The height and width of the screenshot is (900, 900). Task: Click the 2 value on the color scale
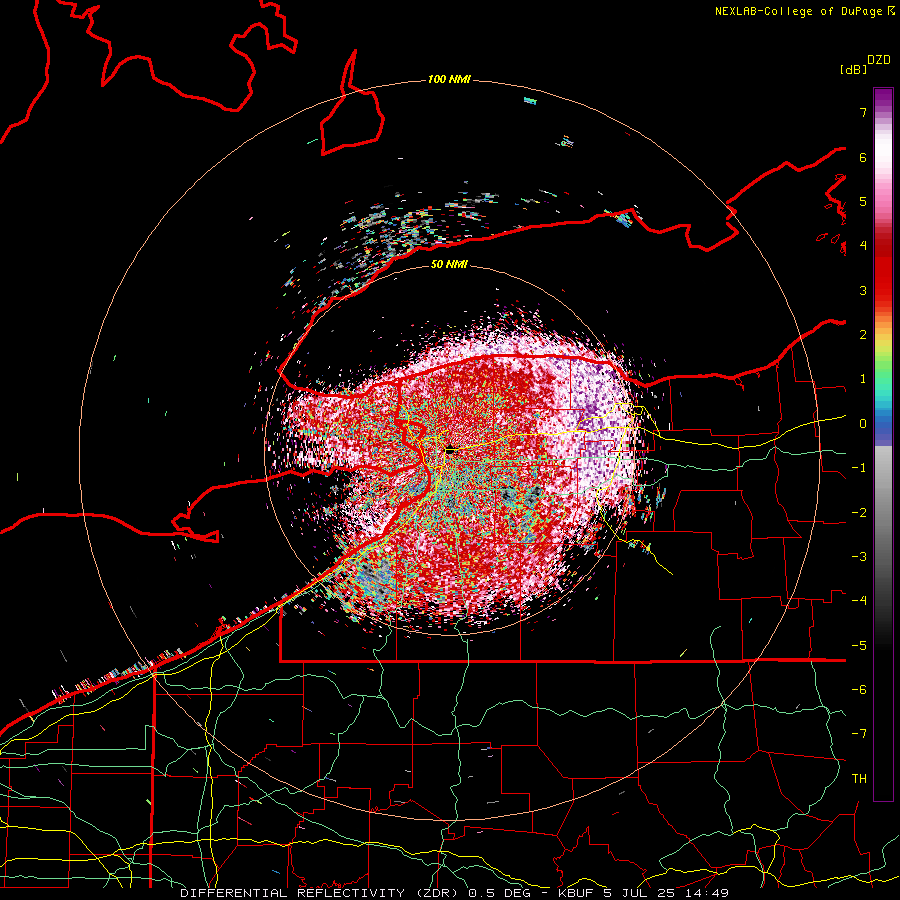[x=863, y=335]
